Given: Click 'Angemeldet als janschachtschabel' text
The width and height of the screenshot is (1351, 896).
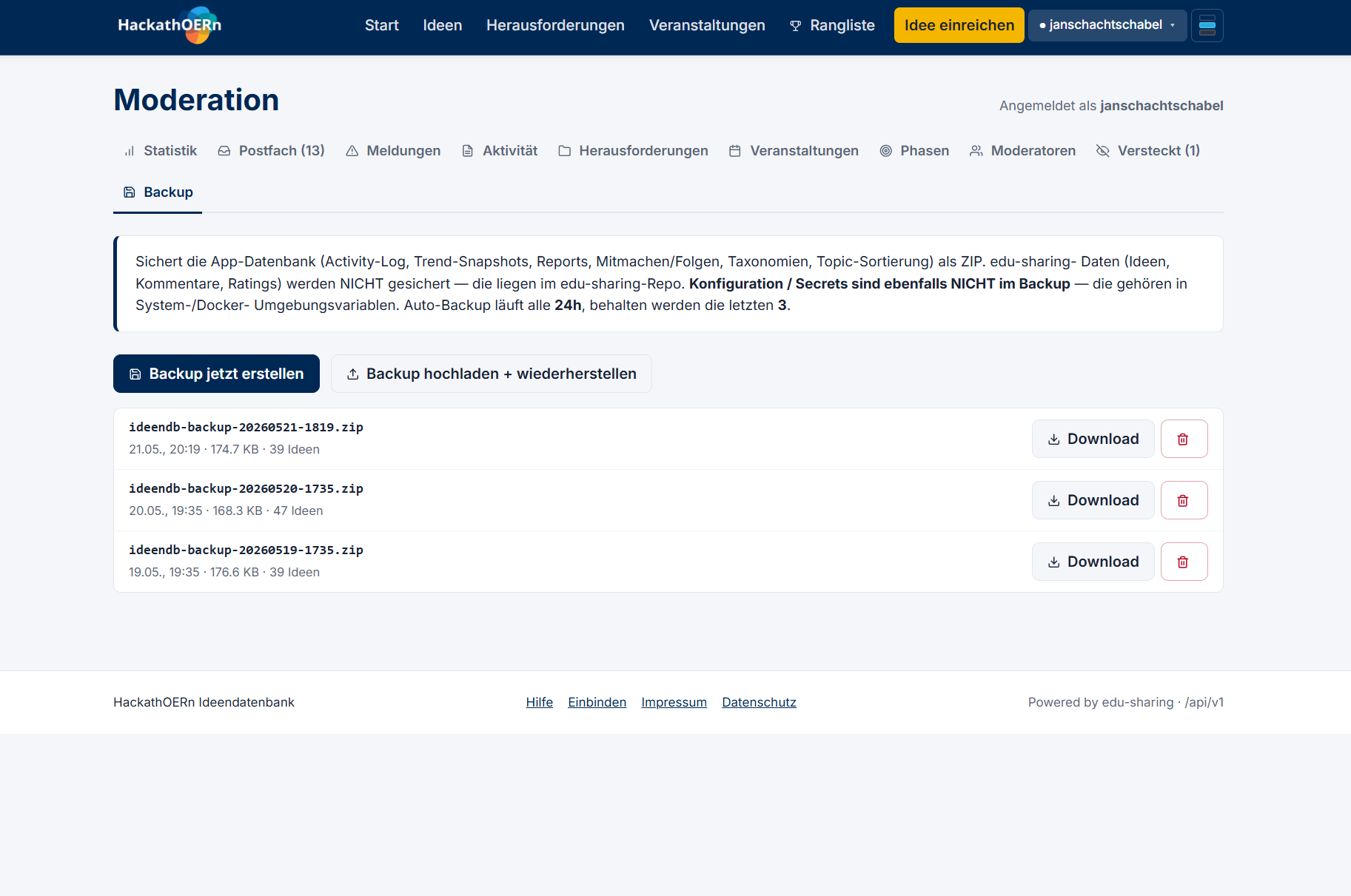Looking at the screenshot, I should (1111, 106).
